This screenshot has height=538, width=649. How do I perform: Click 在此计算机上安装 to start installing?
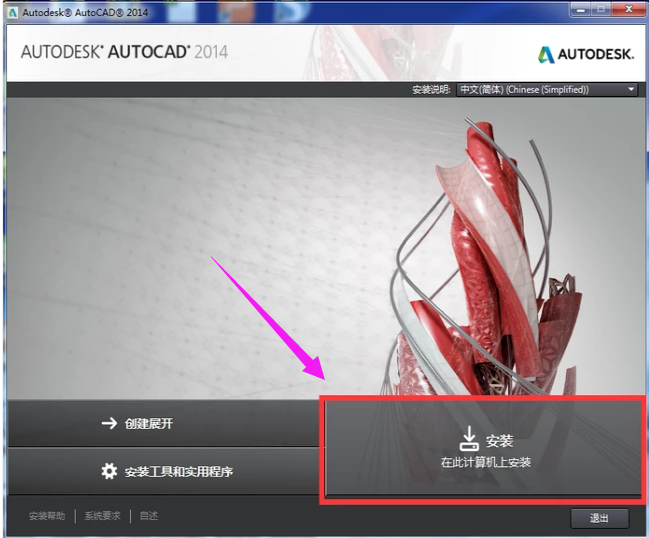[486, 462]
